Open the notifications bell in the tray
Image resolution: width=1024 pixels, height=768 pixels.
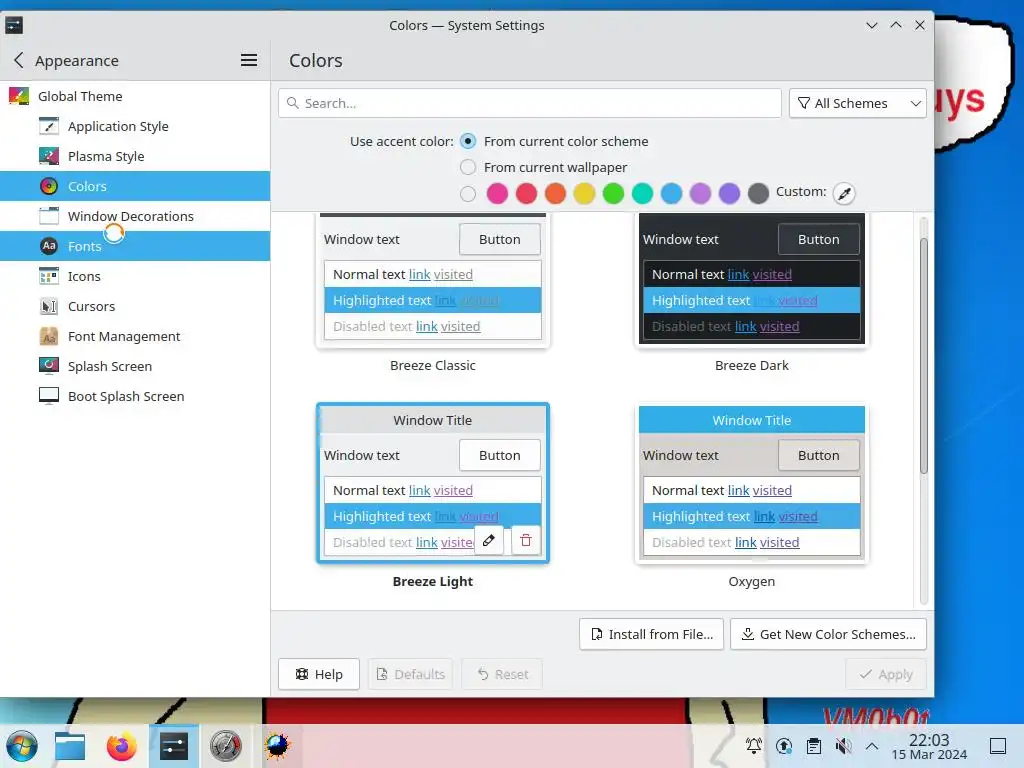[754, 746]
